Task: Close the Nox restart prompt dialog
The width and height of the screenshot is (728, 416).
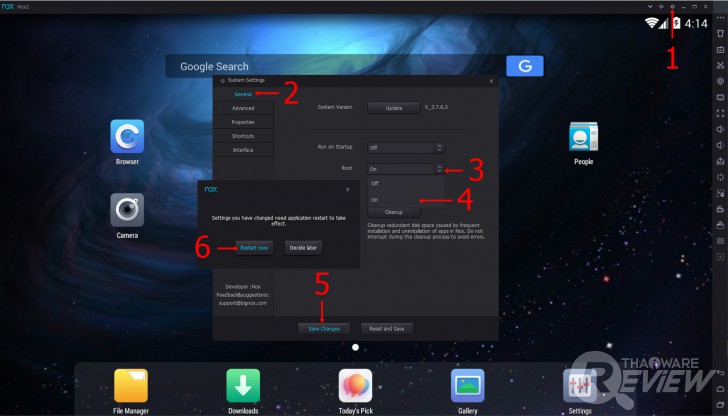Action: click(348, 189)
